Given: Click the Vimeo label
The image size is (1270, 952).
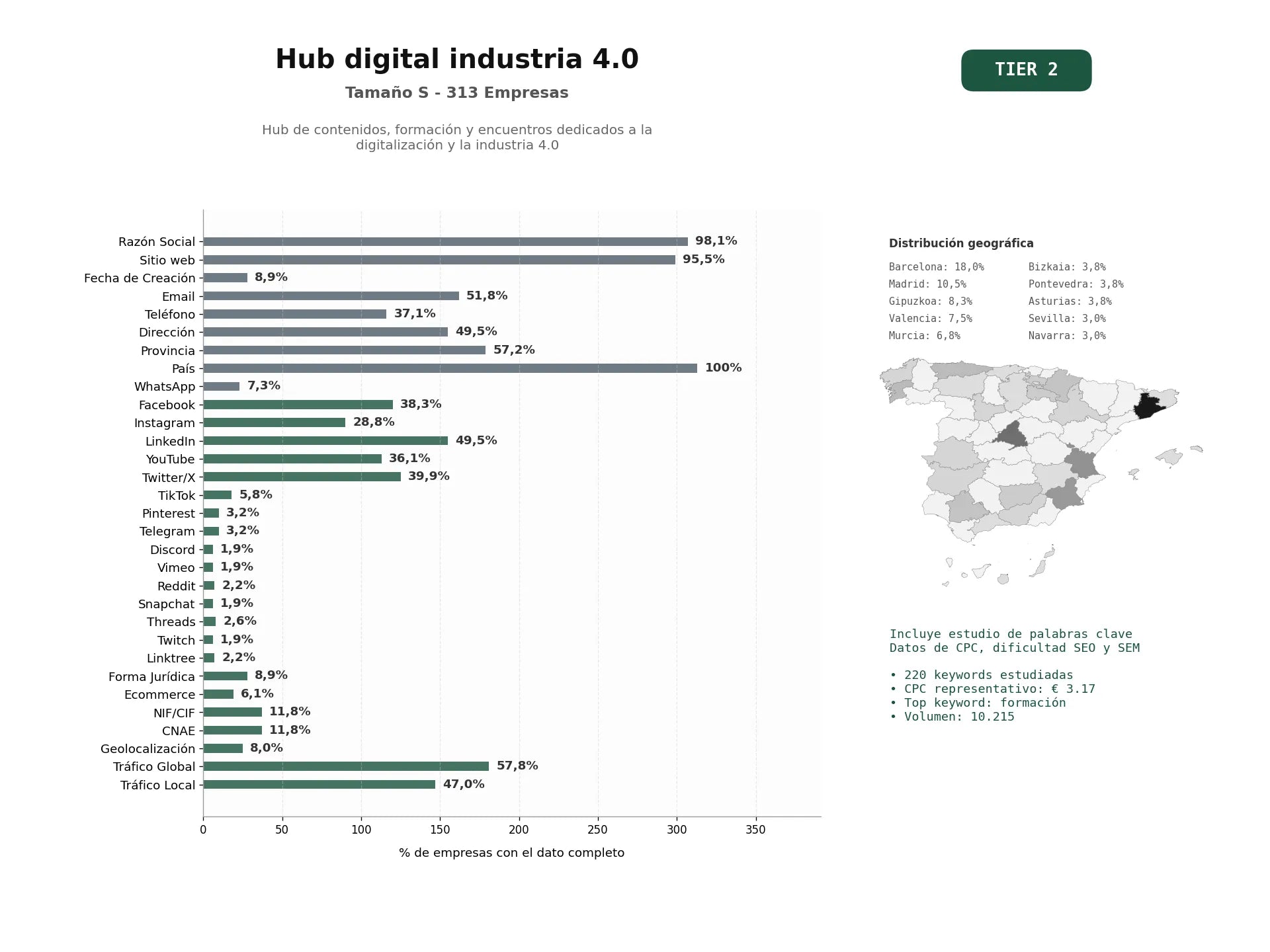Looking at the screenshot, I should [x=176, y=568].
